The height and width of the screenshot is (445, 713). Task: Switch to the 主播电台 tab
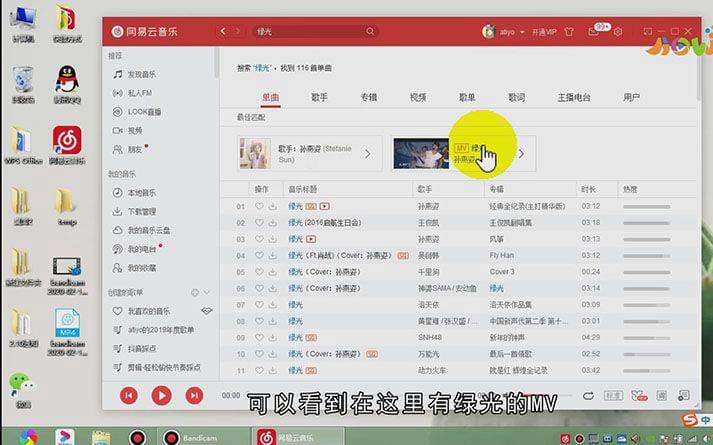point(574,97)
